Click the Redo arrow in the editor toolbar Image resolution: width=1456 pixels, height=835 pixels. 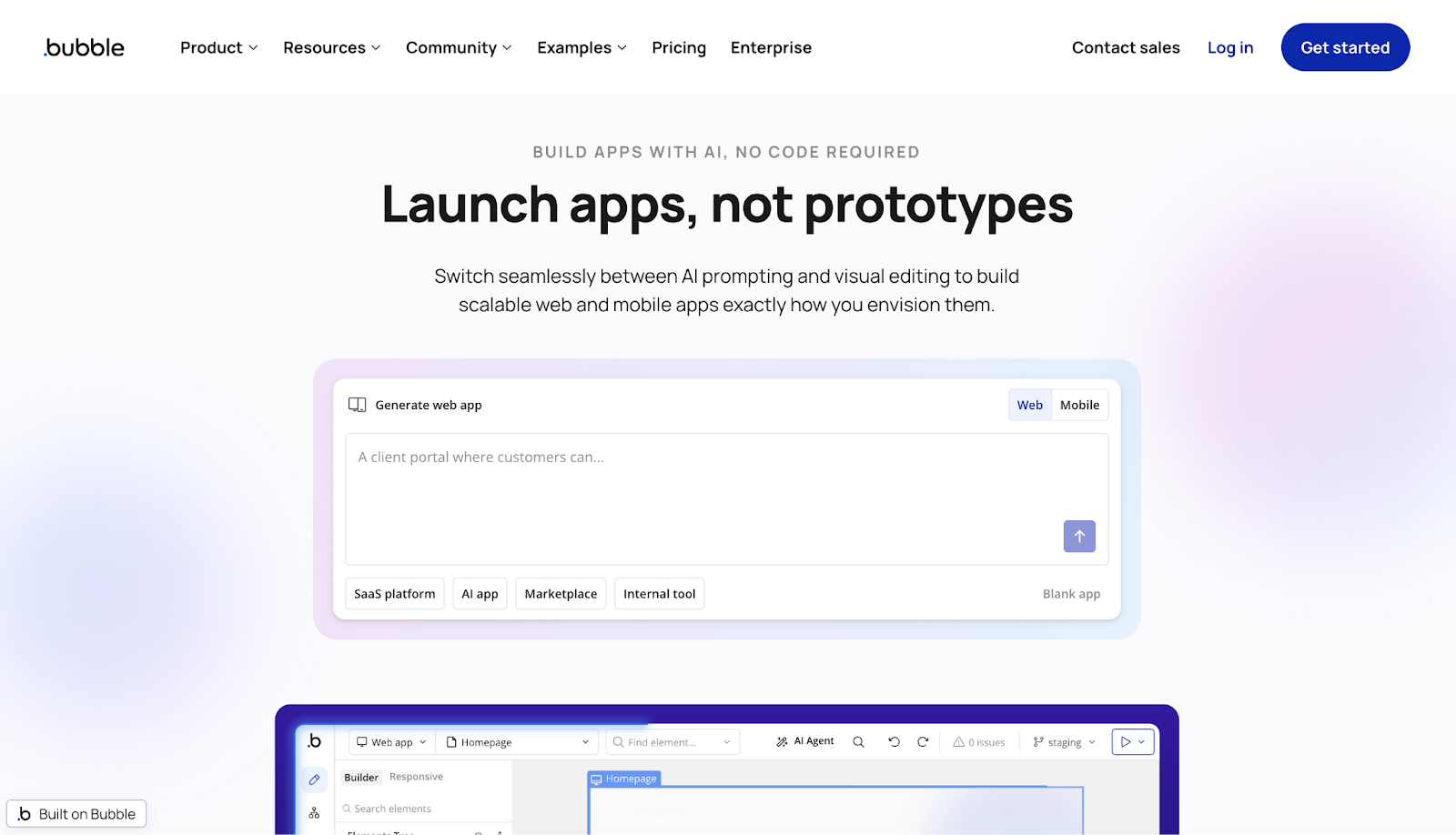[923, 742]
